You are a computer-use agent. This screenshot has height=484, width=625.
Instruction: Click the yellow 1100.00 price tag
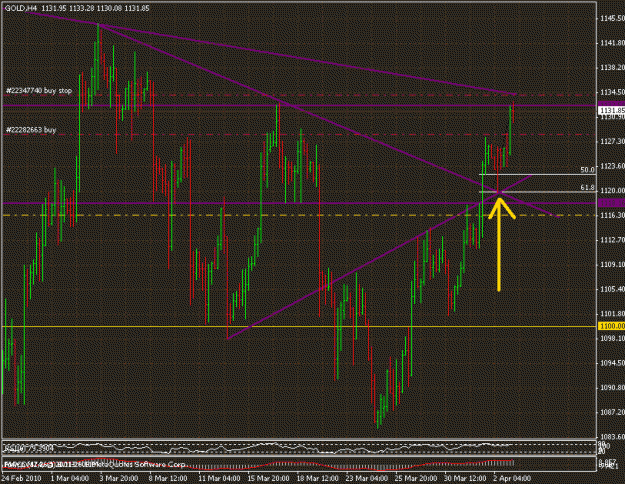611,326
